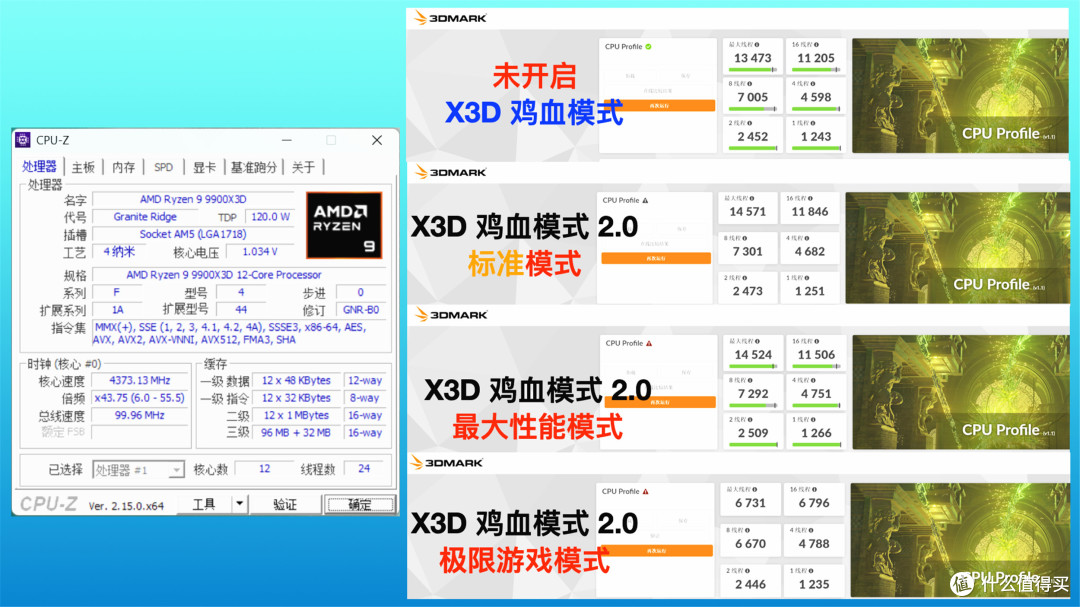Click the score card showing 4 598

pyautogui.click(x=816, y=95)
